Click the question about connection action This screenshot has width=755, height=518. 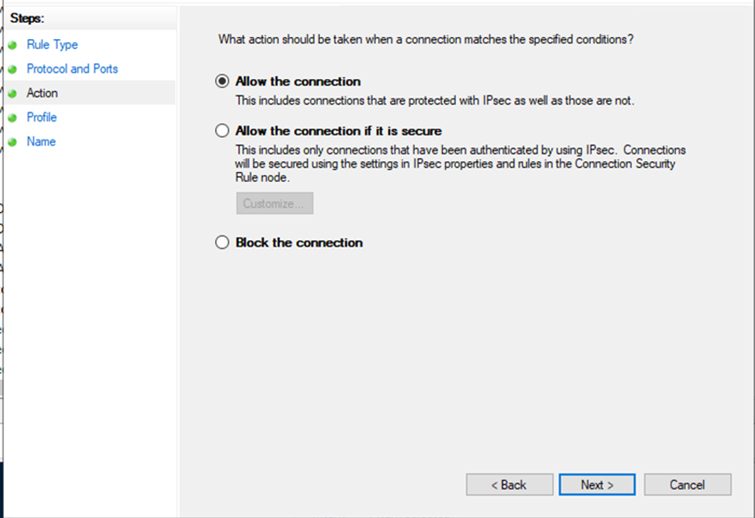426,39
